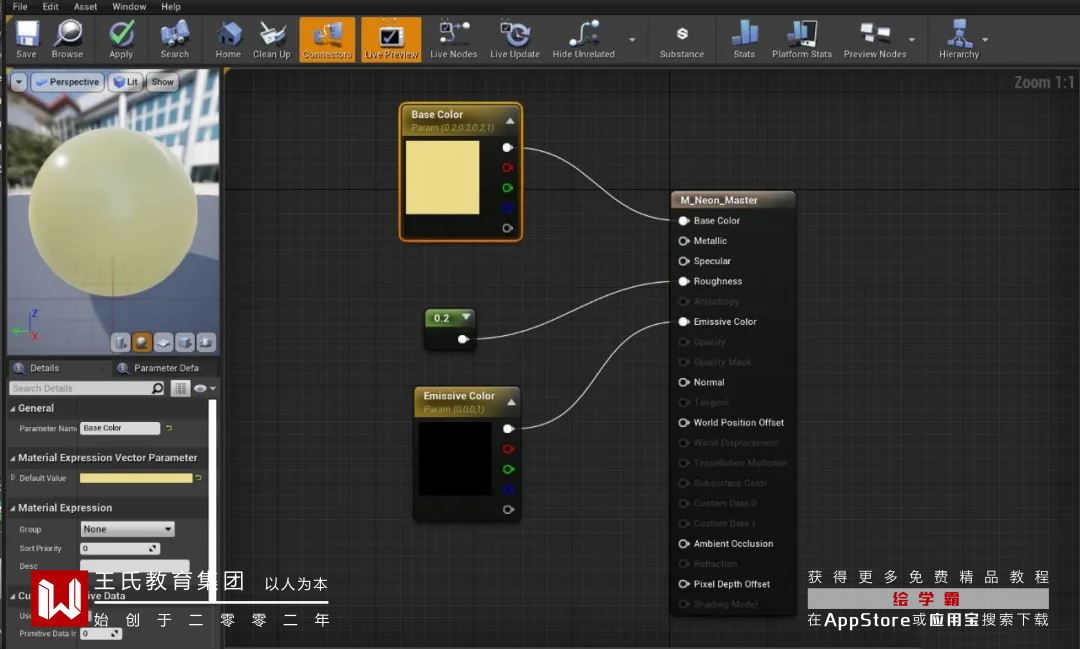Click the Substance toolbar icon
This screenshot has height=649, width=1080.
click(682, 39)
